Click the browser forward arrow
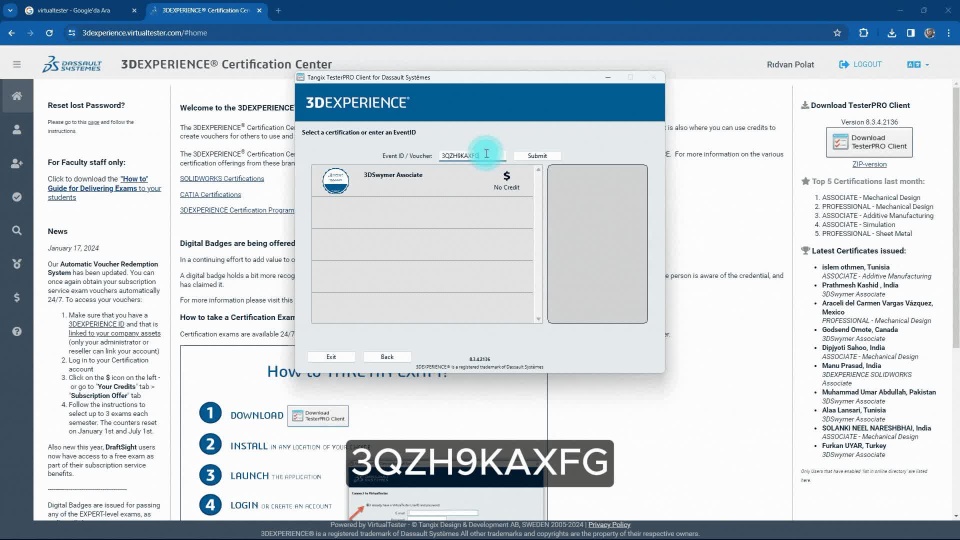This screenshot has height=540, width=960. click(x=30, y=33)
